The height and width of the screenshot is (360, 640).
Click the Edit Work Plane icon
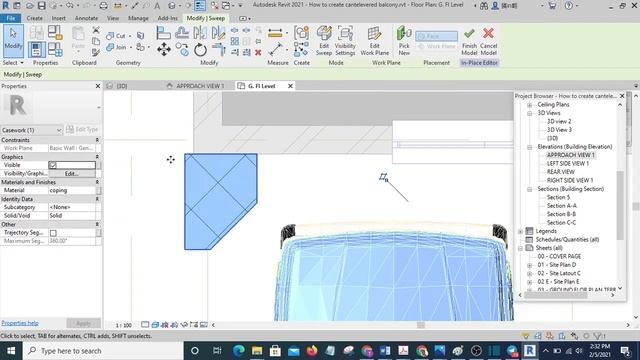point(374,41)
